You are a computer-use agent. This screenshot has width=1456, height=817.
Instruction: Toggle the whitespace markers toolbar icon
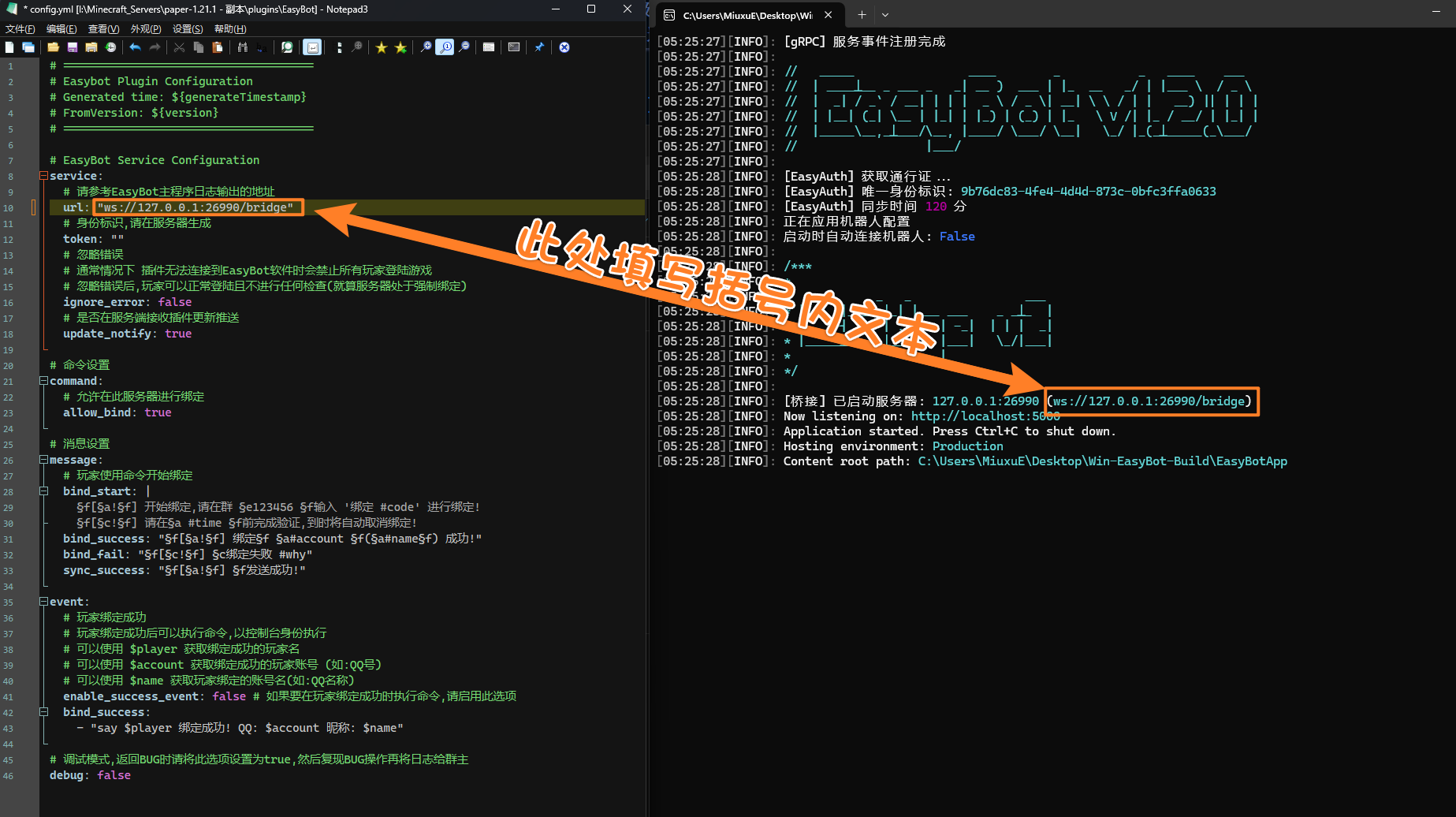click(339, 47)
